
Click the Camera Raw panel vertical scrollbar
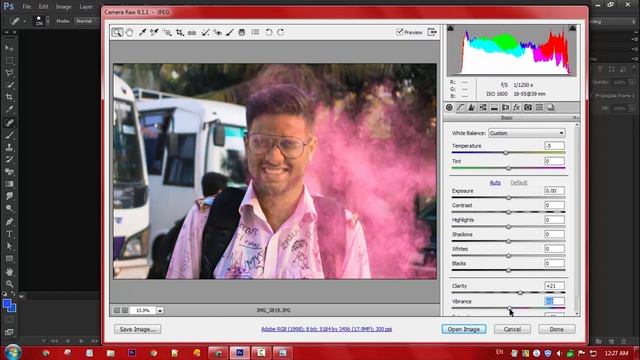[577, 220]
